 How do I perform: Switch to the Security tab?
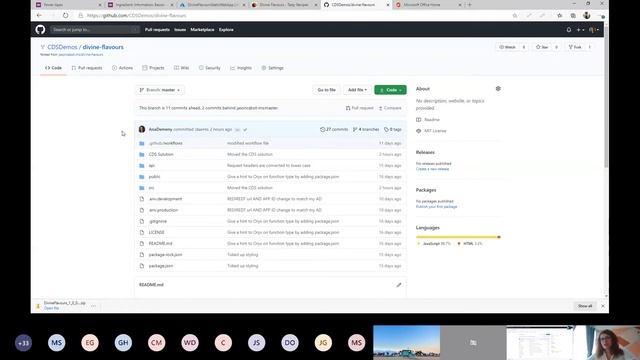[210, 68]
